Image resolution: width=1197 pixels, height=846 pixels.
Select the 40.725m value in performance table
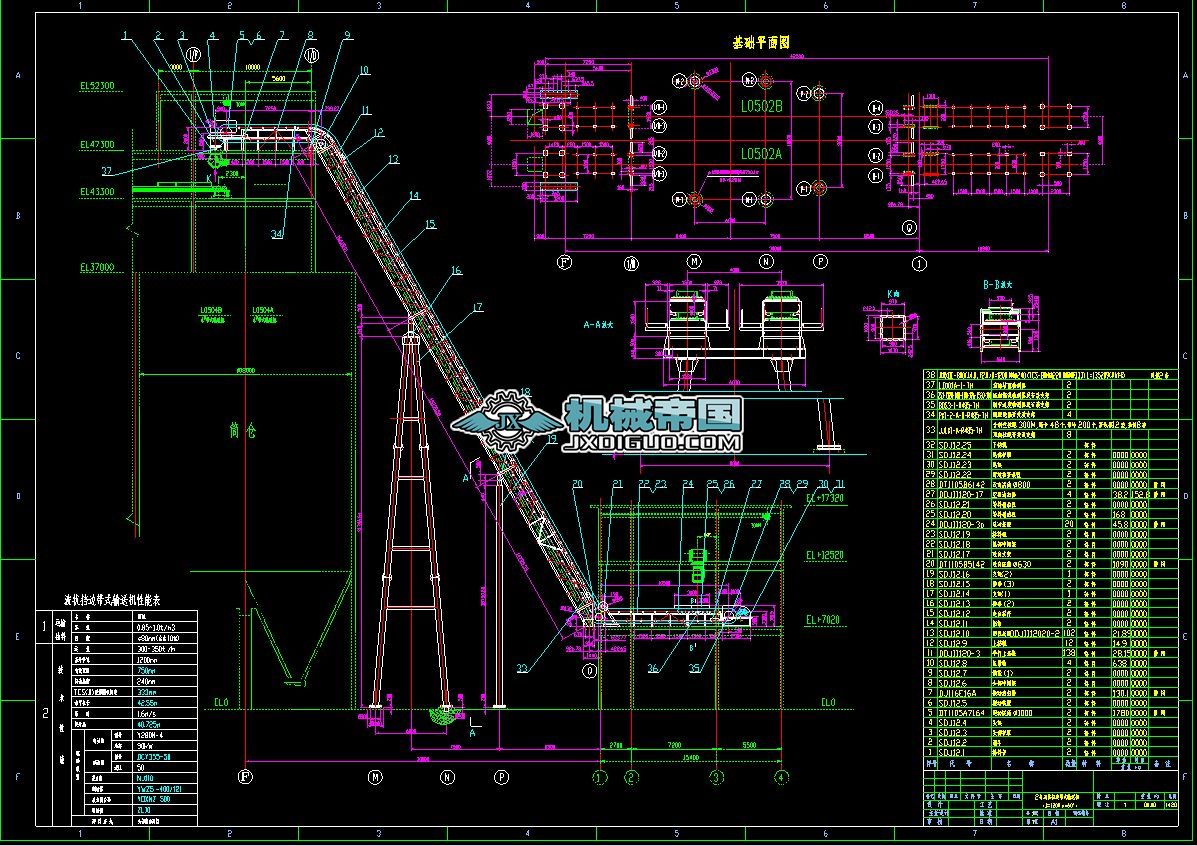pyautogui.click(x=149, y=725)
